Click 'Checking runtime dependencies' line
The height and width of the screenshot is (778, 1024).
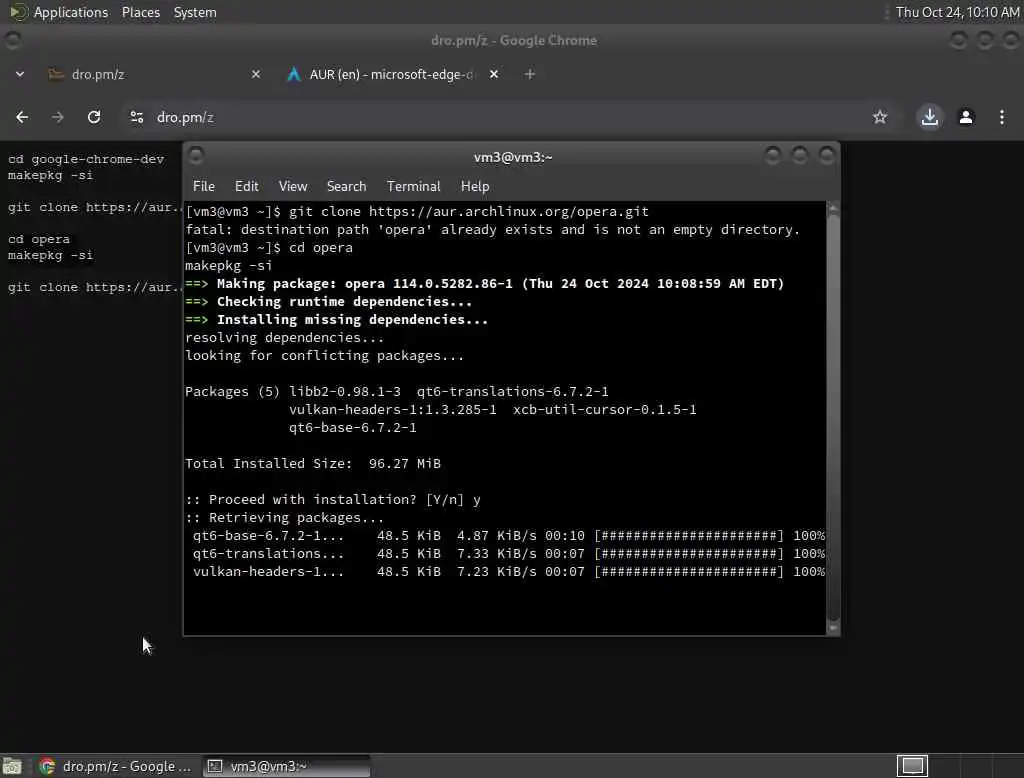pos(328,302)
